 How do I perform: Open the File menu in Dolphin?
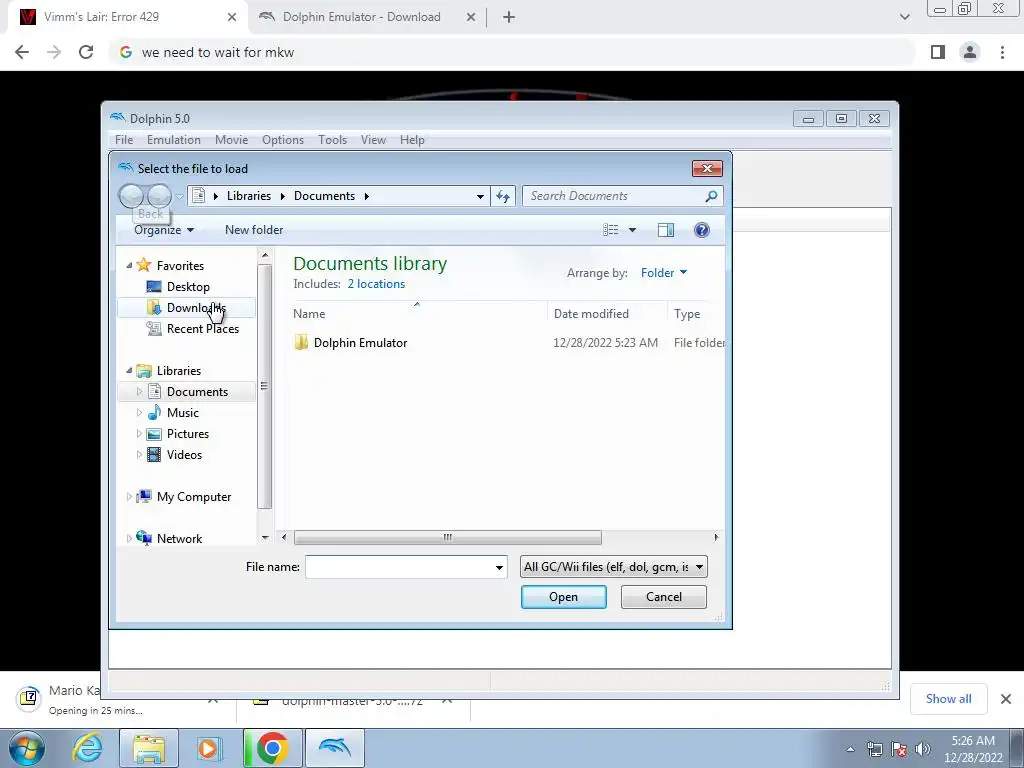[x=123, y=140]
